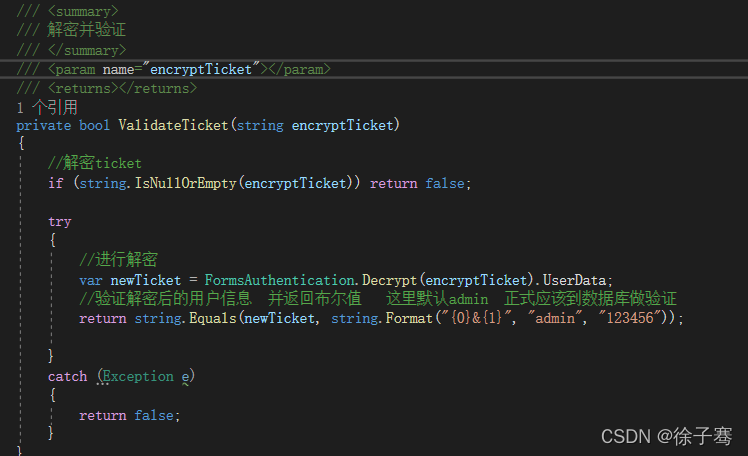
Task: Click the '1 个引用' reference CodeLens link
Action: (x=47, y=107)
